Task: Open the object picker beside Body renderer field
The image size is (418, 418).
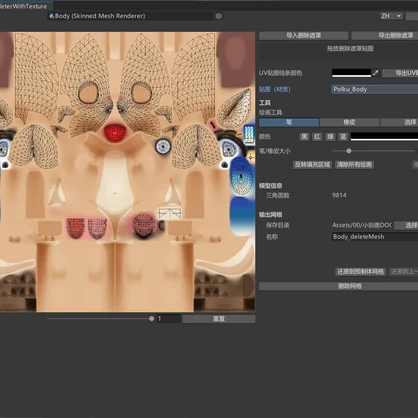Action: (x=218, y=16)
